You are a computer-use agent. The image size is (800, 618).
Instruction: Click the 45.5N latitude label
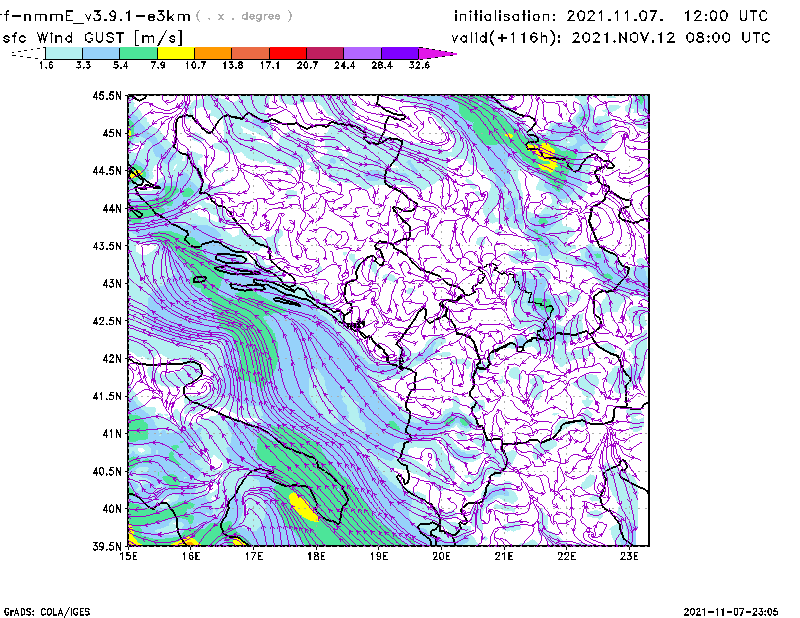(107, 95)
